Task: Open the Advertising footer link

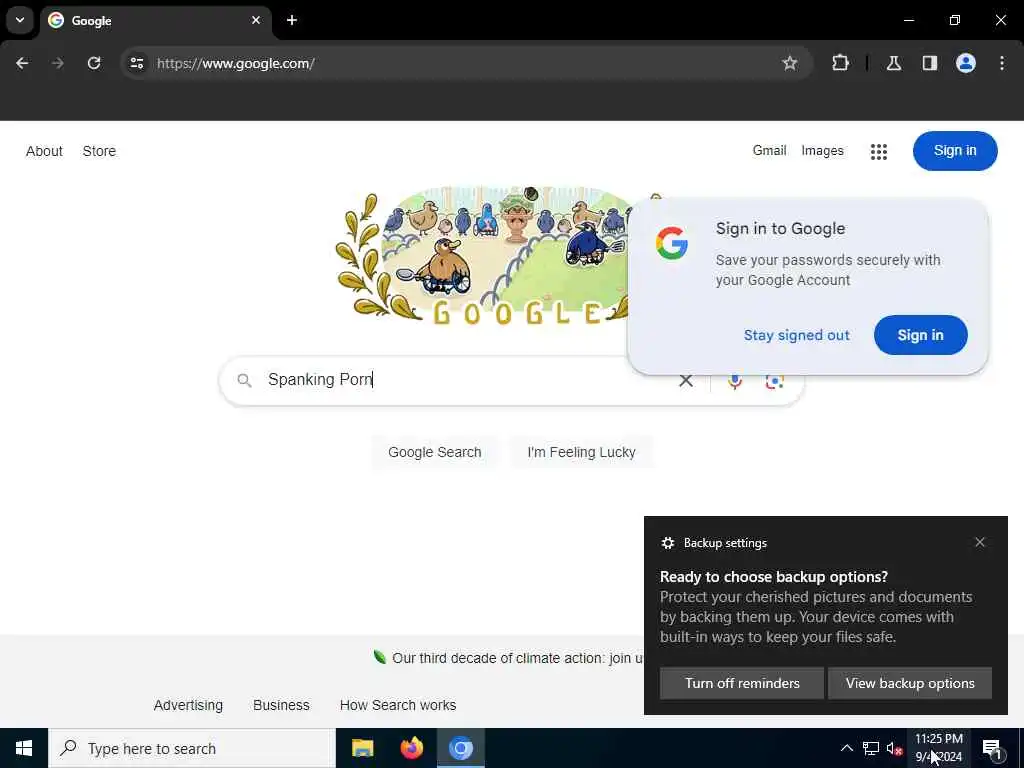Action: tap(188, 705)
